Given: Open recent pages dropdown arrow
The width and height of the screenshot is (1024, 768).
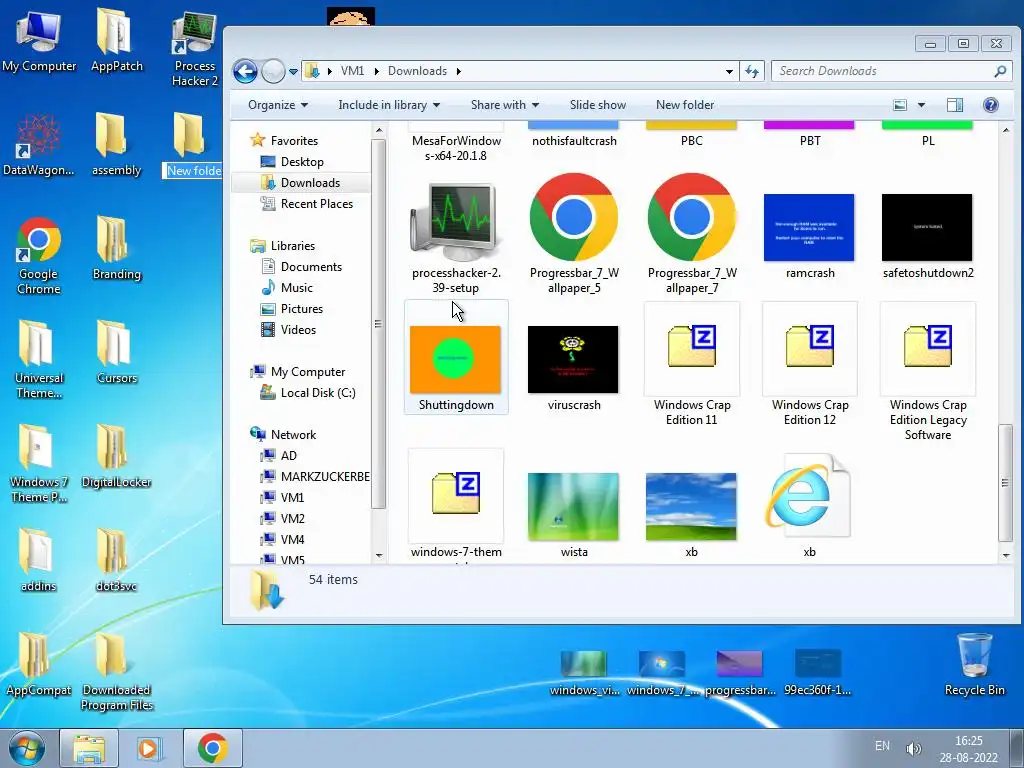Looking at the screenshot, I should click(293, 72).
